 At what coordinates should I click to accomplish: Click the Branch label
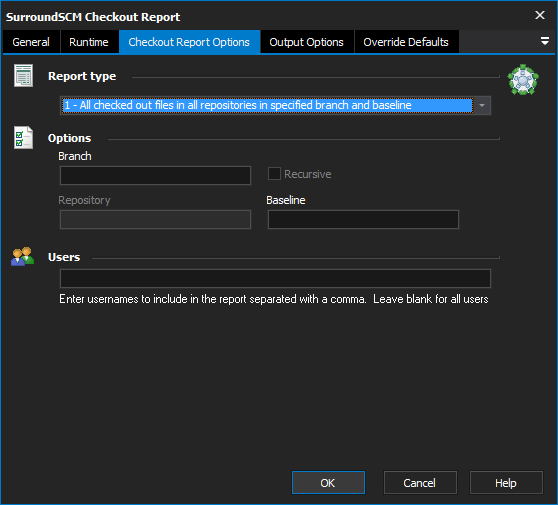pyautogui.click(x=75, y=156)
